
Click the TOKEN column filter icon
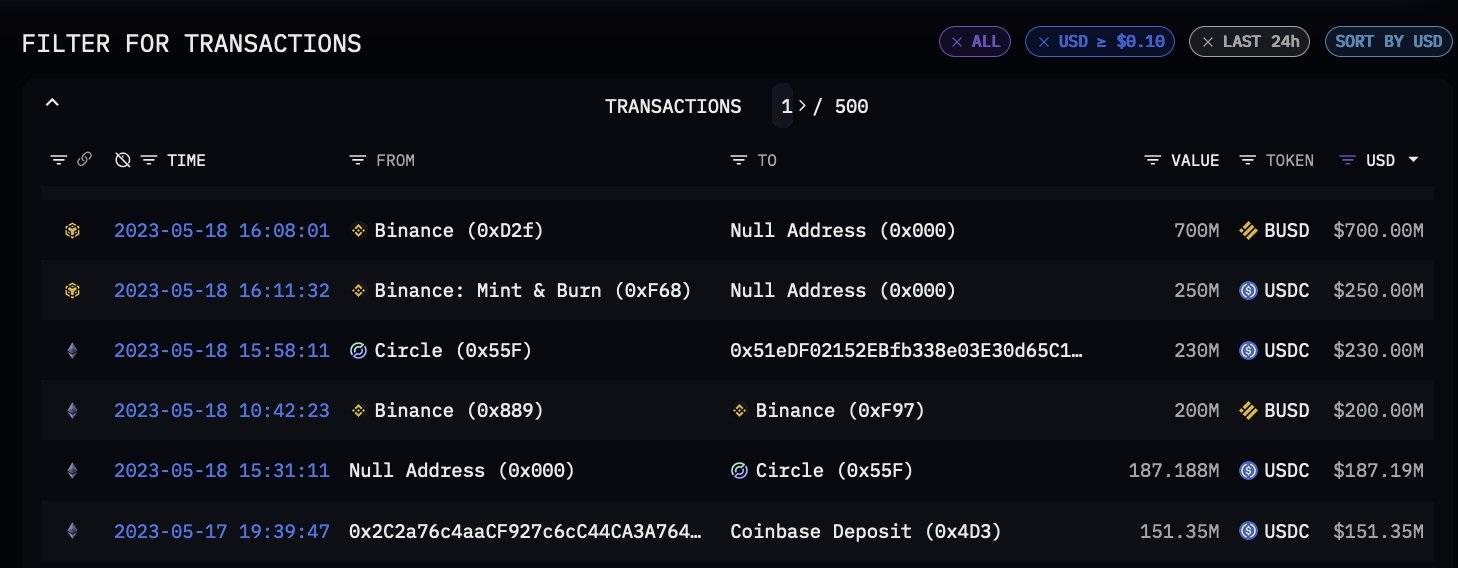click(1247, 160)
